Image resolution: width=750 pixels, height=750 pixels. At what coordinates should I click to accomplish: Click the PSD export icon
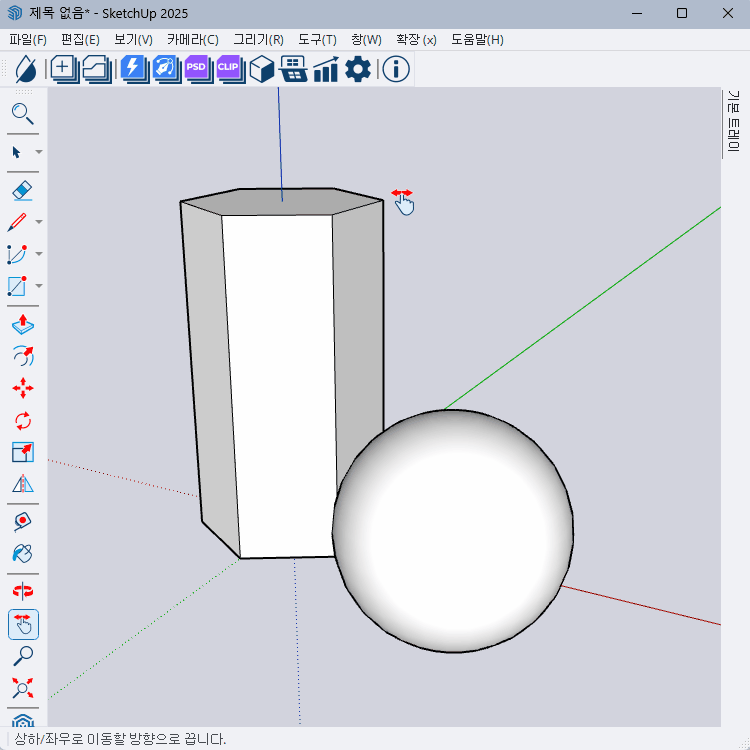click(x=196, y=68)
